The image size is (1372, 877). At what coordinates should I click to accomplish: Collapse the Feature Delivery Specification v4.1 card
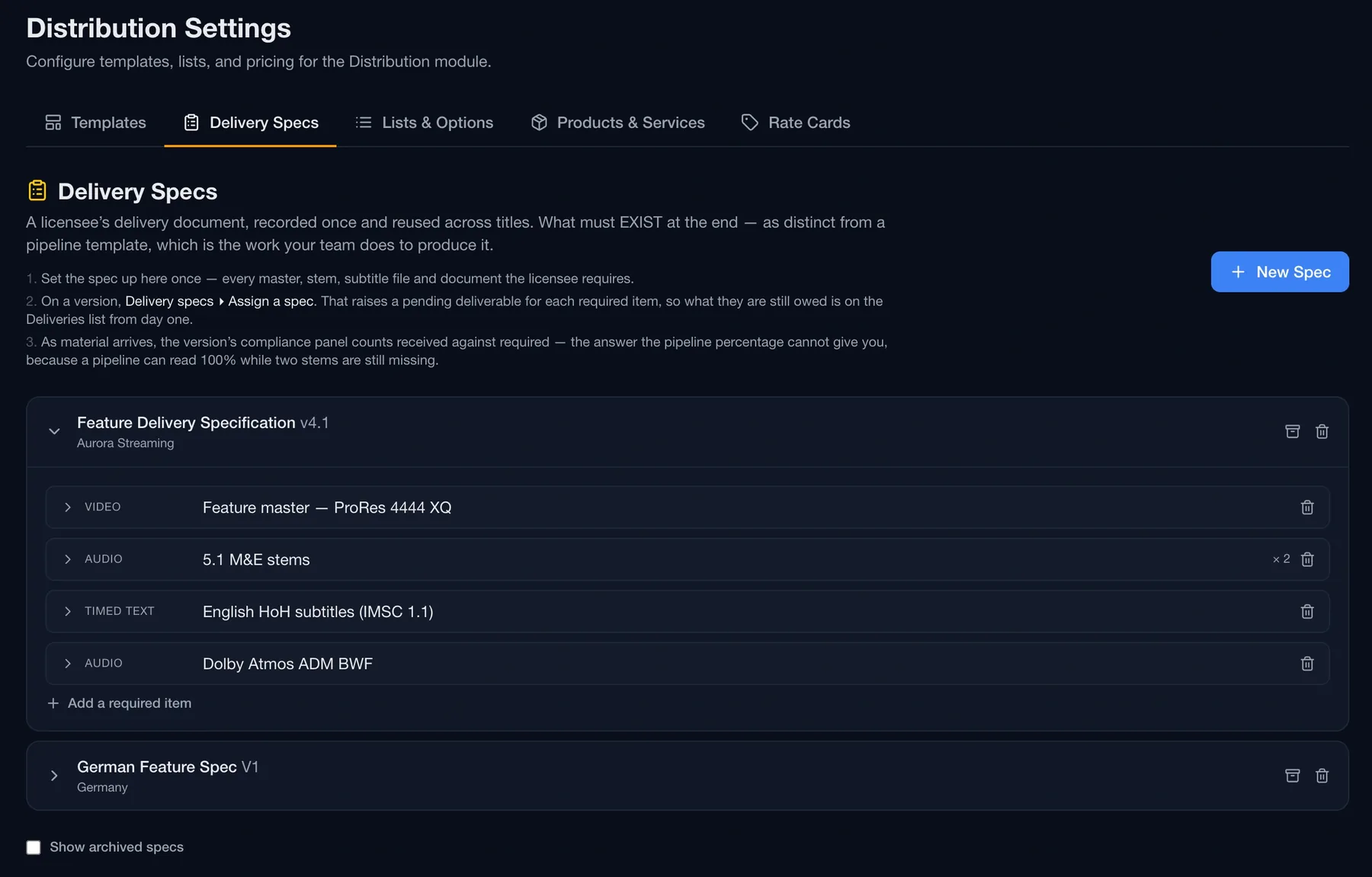54,431
